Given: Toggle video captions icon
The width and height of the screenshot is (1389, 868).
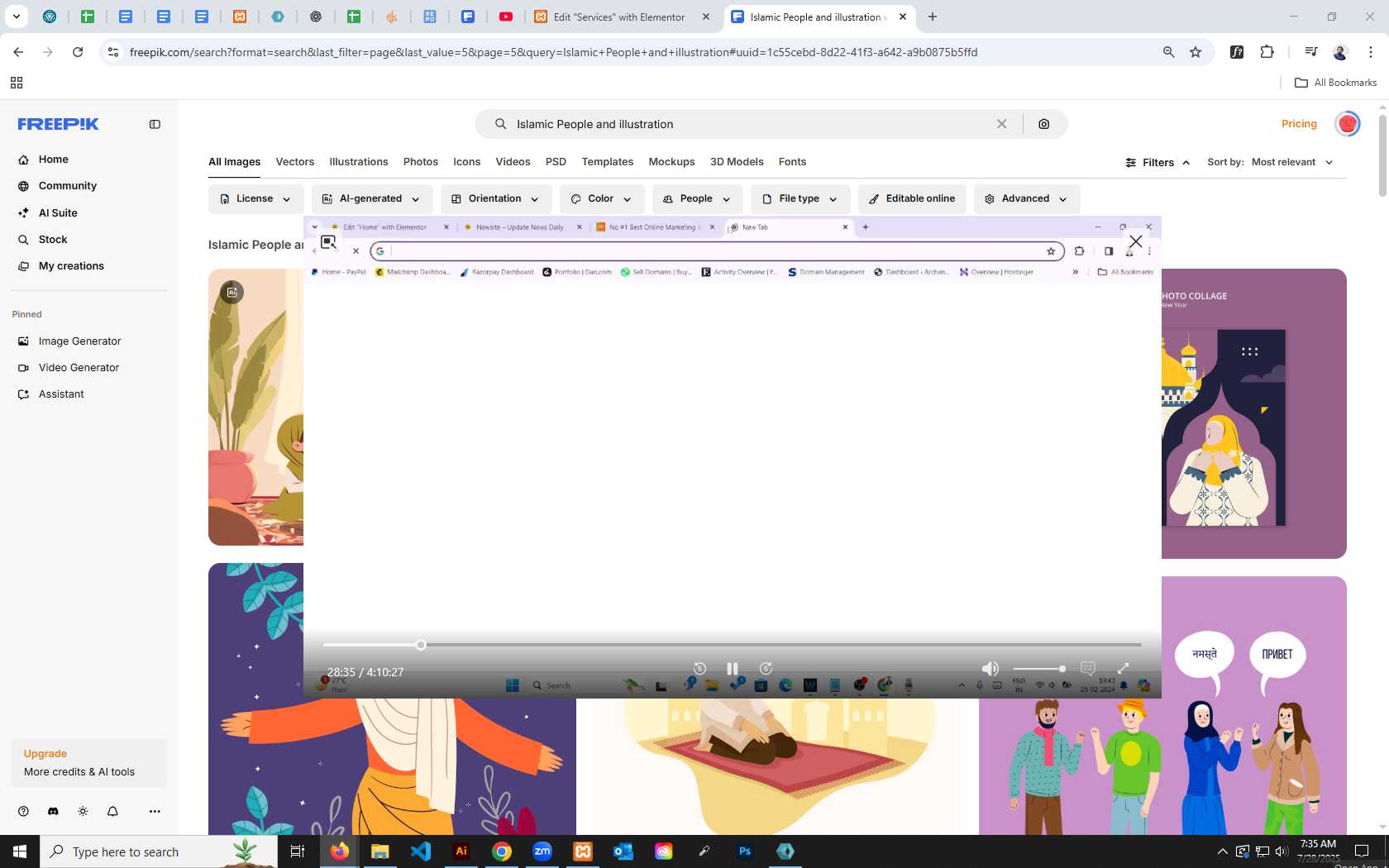Looking at the screenshot, I should click(1088, 668).
